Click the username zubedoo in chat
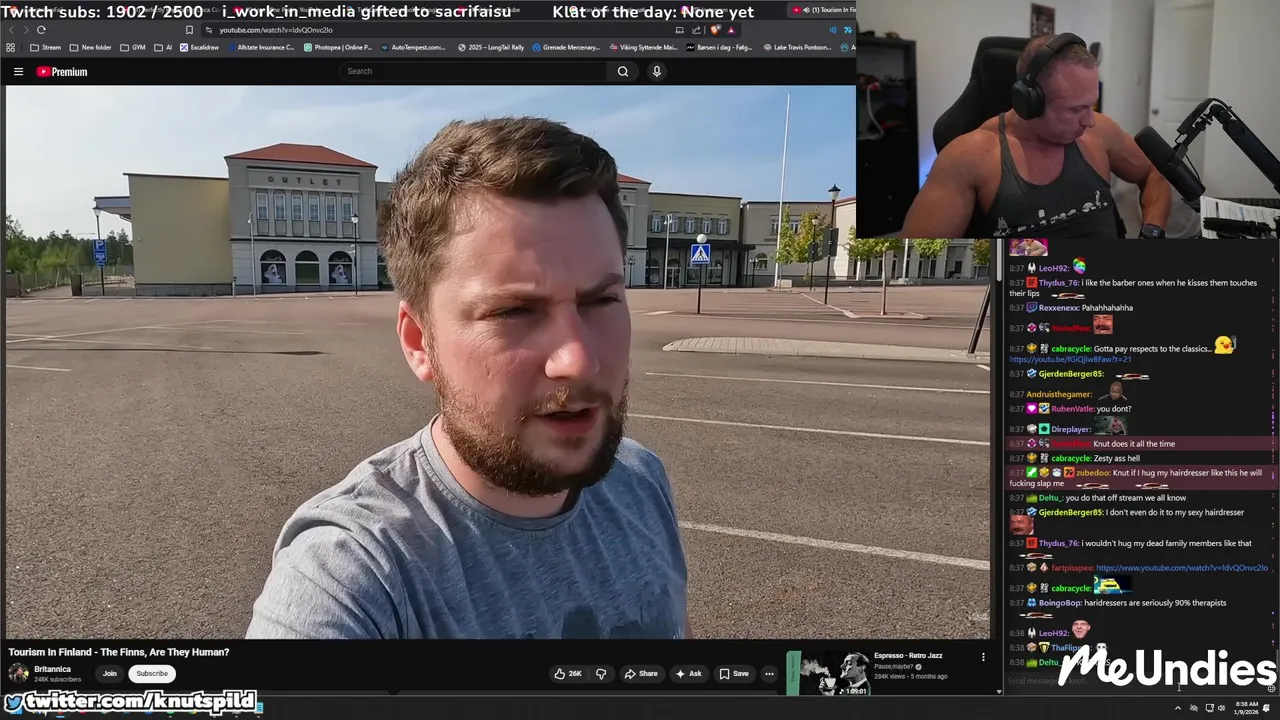Image resolution: width=1280 pixels, height=720 pixels. pos(1094,473)
